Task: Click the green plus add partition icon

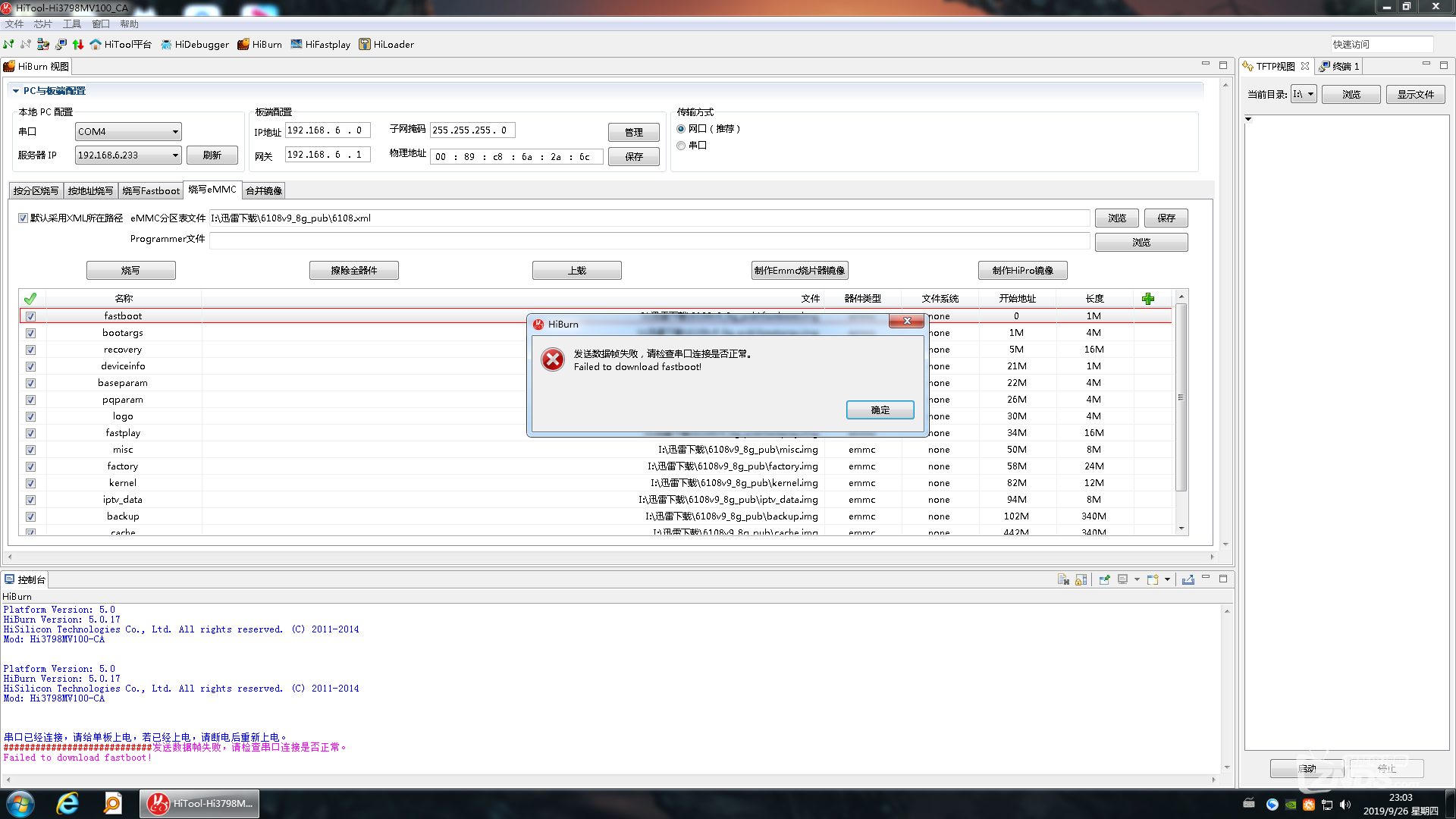Action: click(x=1148, y=299)
